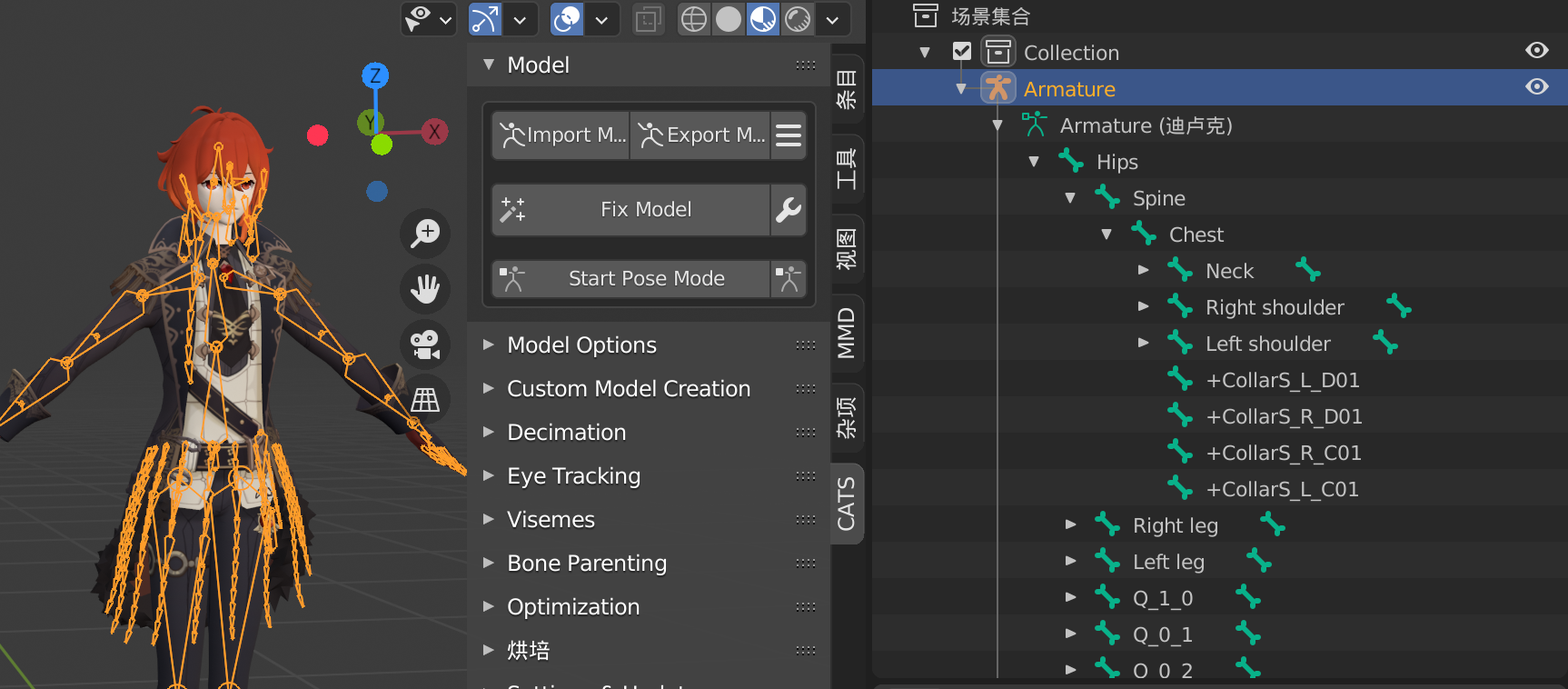Click the Import Model button

coord(562,135)
